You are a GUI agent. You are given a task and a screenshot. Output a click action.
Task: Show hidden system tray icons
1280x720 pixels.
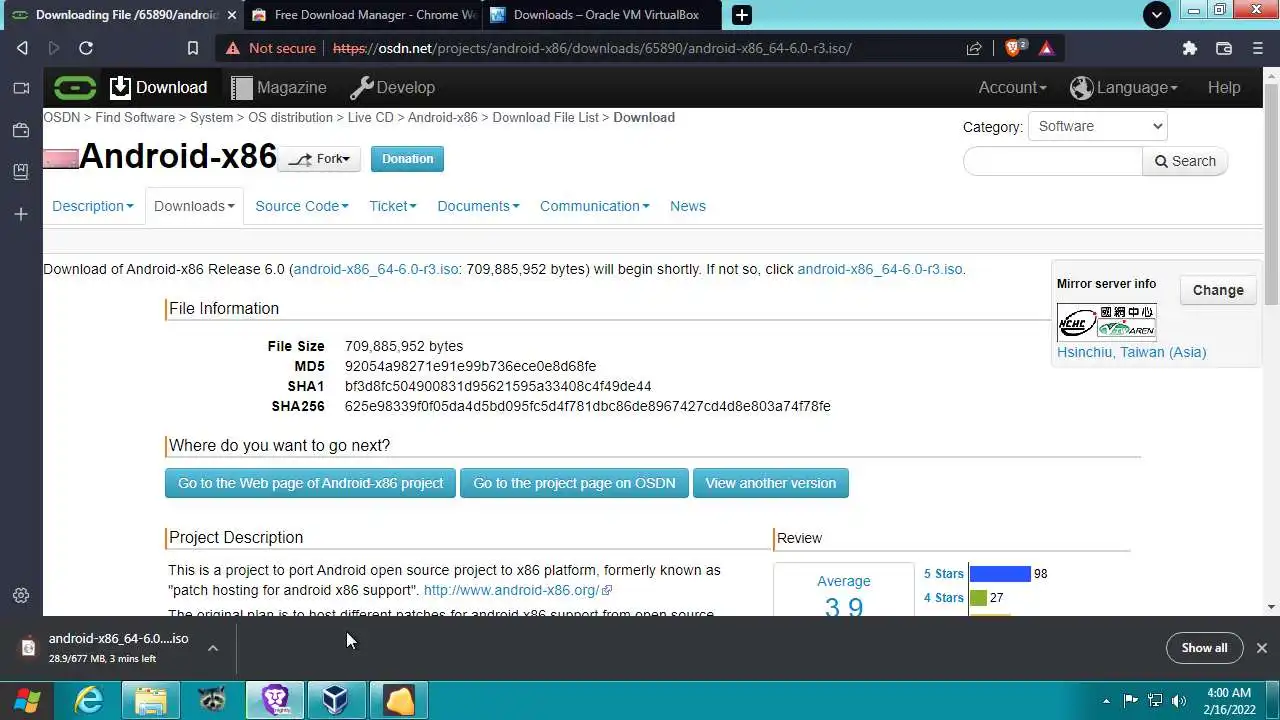click(x=1106, y=700)
